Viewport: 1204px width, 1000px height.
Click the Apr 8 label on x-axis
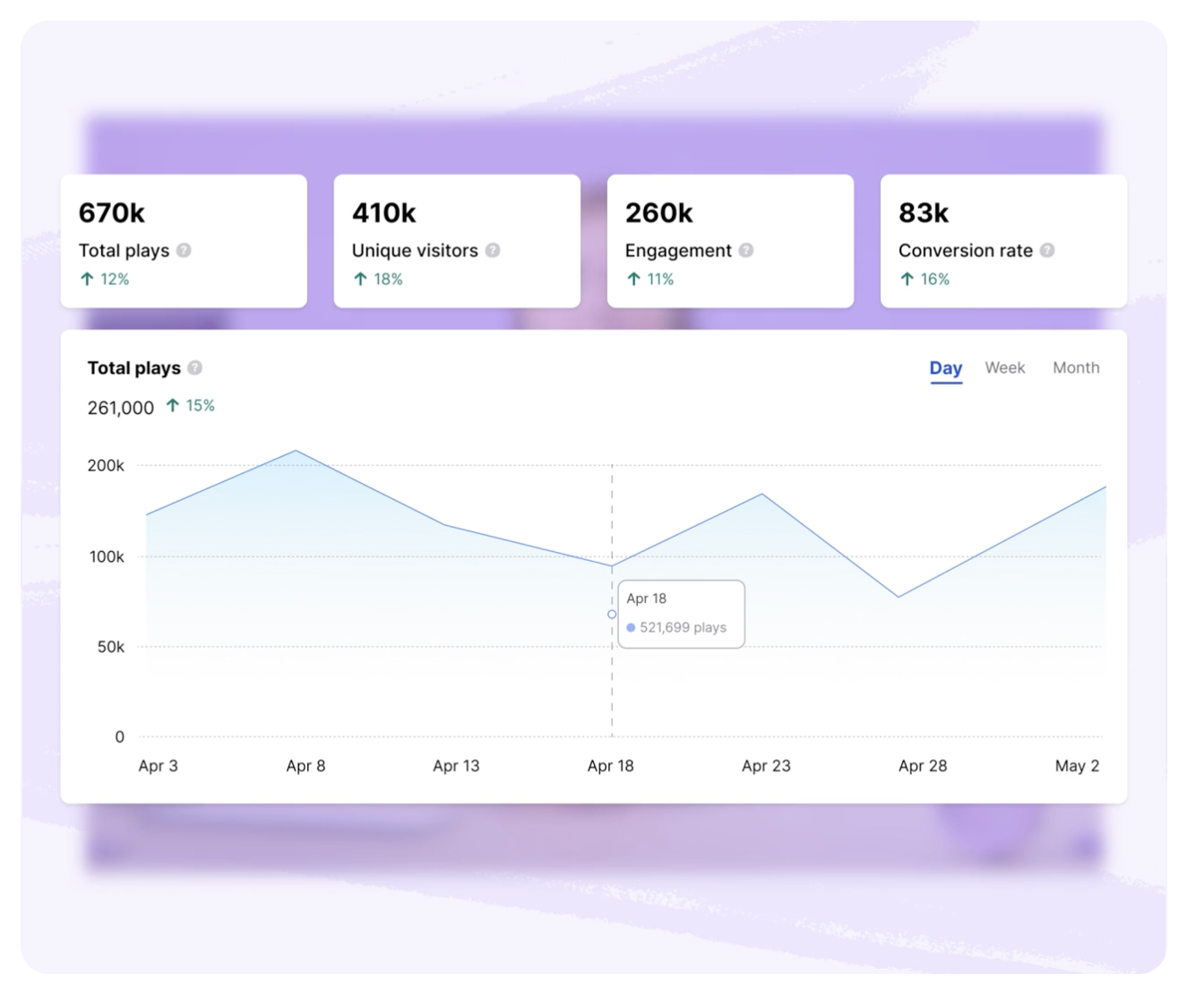[305, 766]
